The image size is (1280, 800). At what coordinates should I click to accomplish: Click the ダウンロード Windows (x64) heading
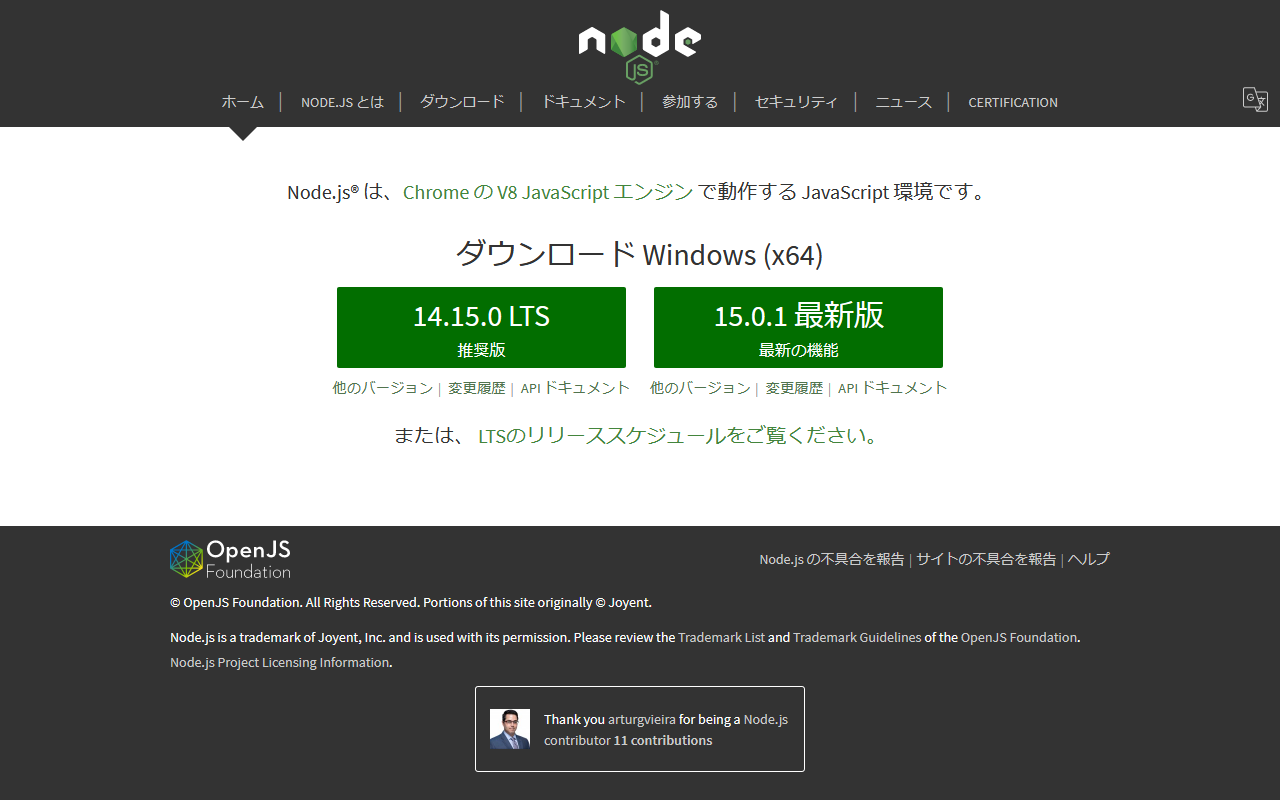click(640, 254)
